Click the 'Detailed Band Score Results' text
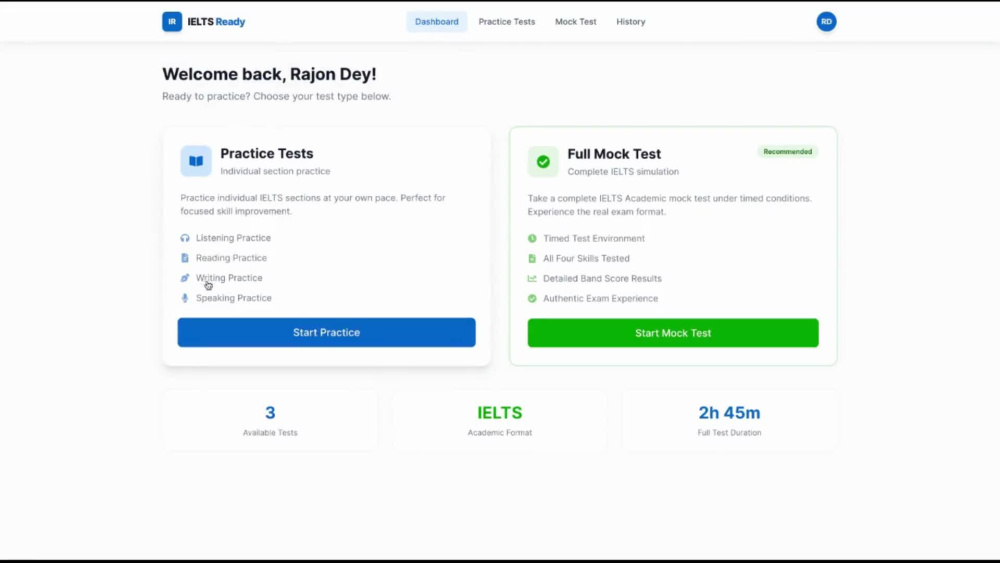 (x=602, y=279)
